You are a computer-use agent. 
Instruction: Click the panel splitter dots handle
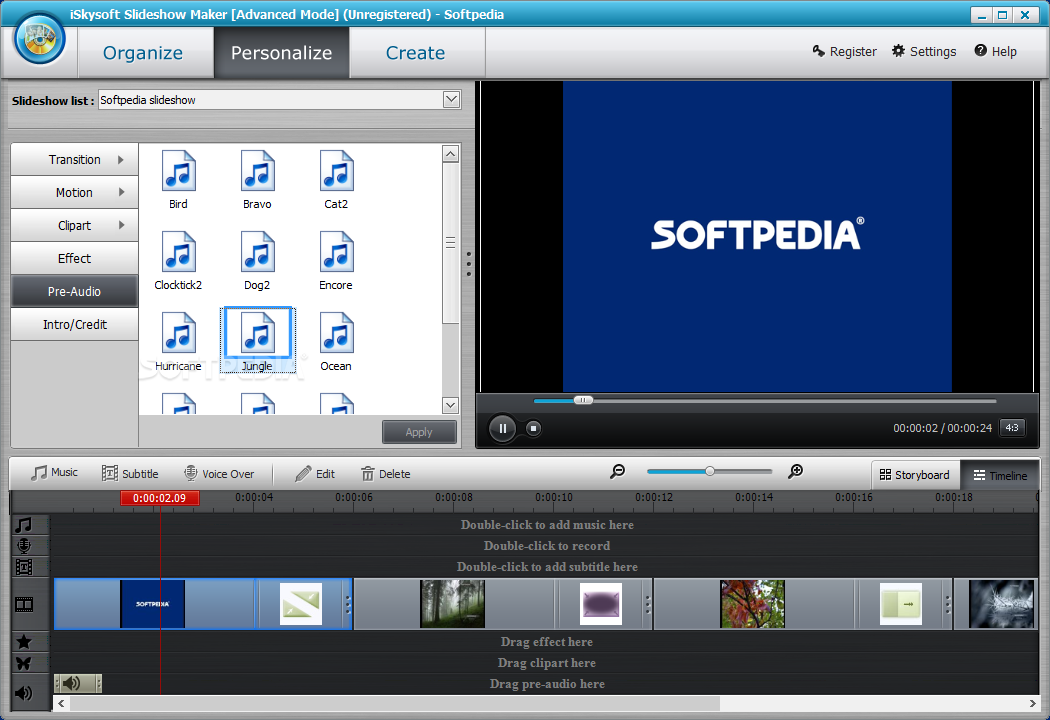(469, 264)
